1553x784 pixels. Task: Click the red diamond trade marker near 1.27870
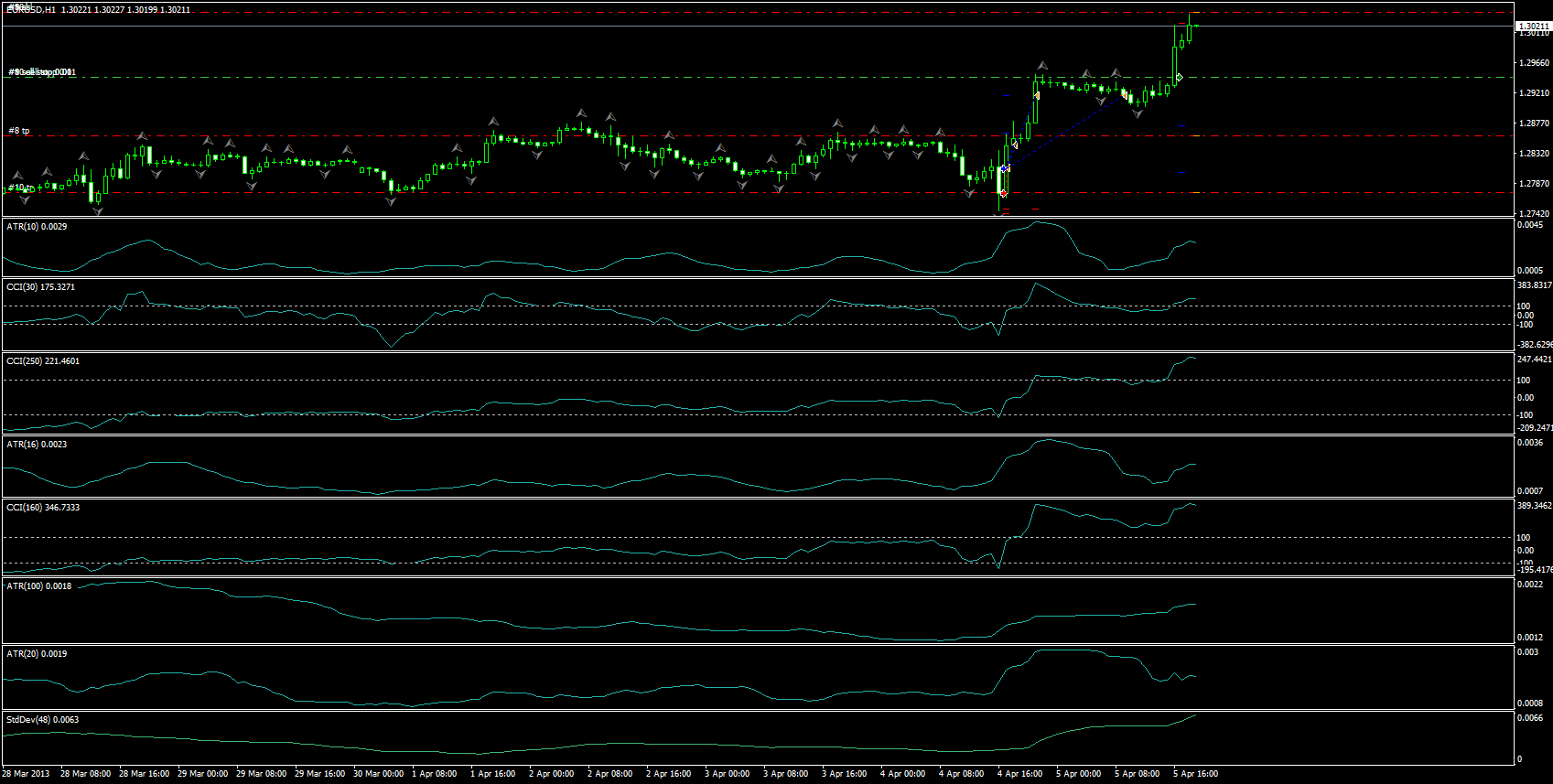click(x=1004, y=193)
